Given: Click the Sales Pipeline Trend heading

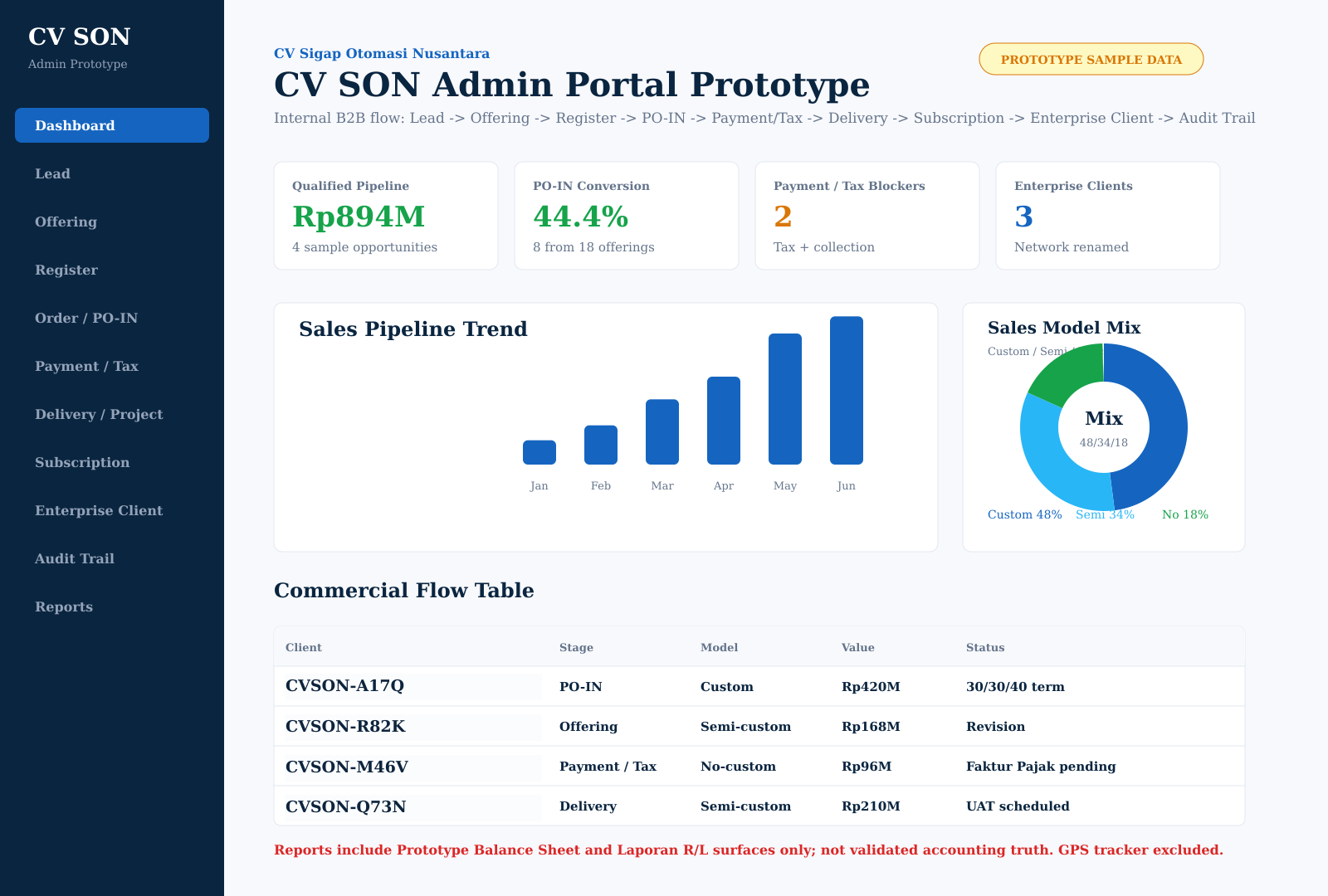Looking at the screenshot, I should tap(413, 329).
